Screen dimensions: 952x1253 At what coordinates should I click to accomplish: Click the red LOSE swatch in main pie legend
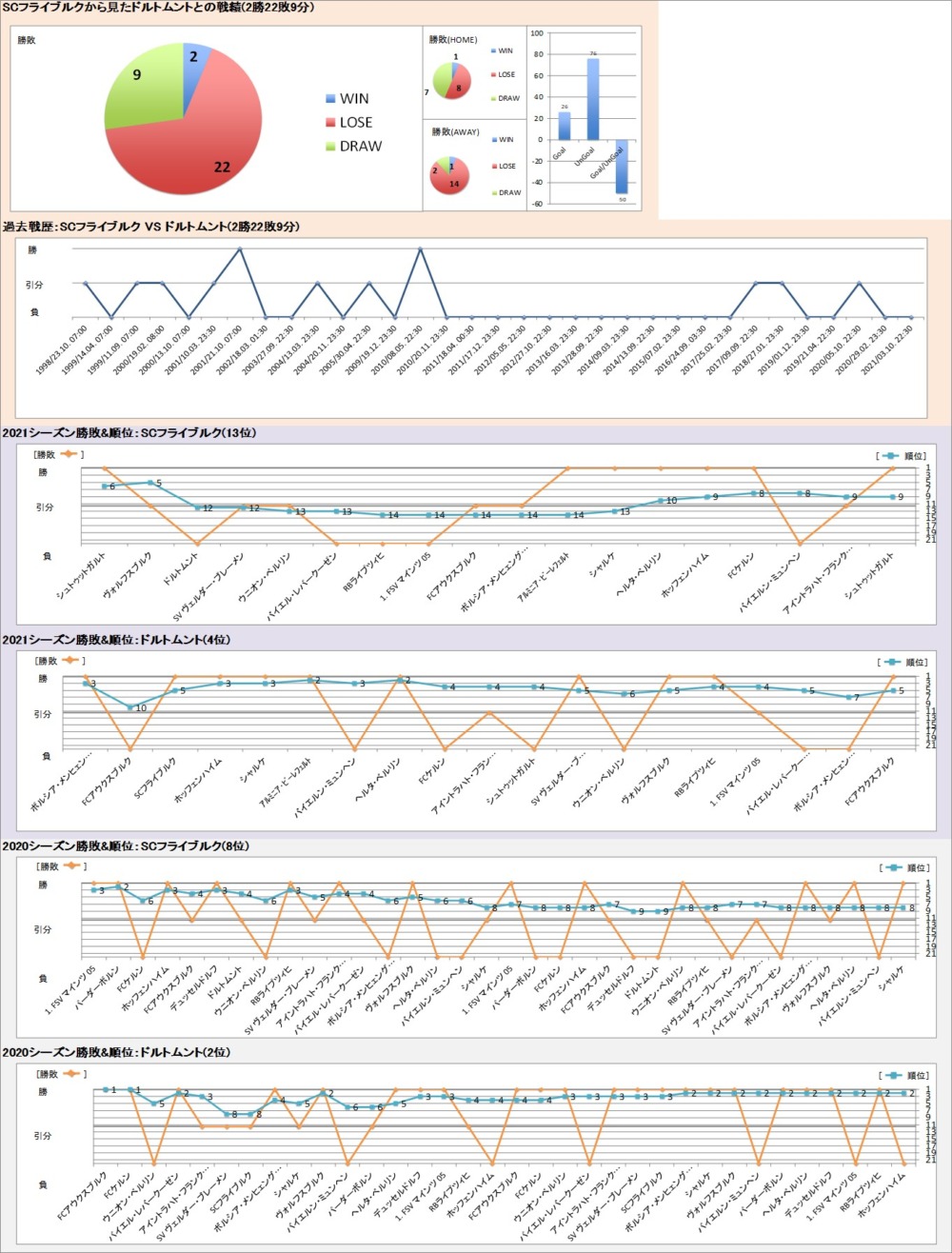(x=331, y=122)
